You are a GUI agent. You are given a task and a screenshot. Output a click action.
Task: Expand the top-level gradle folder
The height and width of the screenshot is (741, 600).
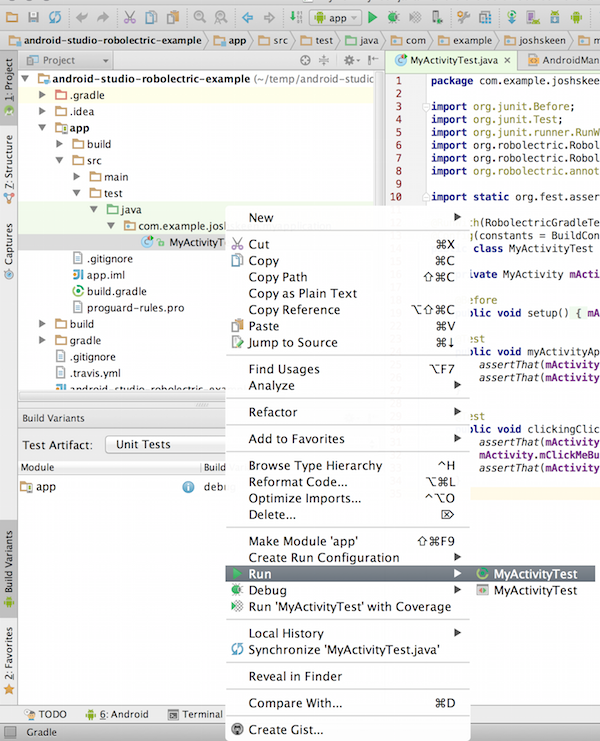42,340
